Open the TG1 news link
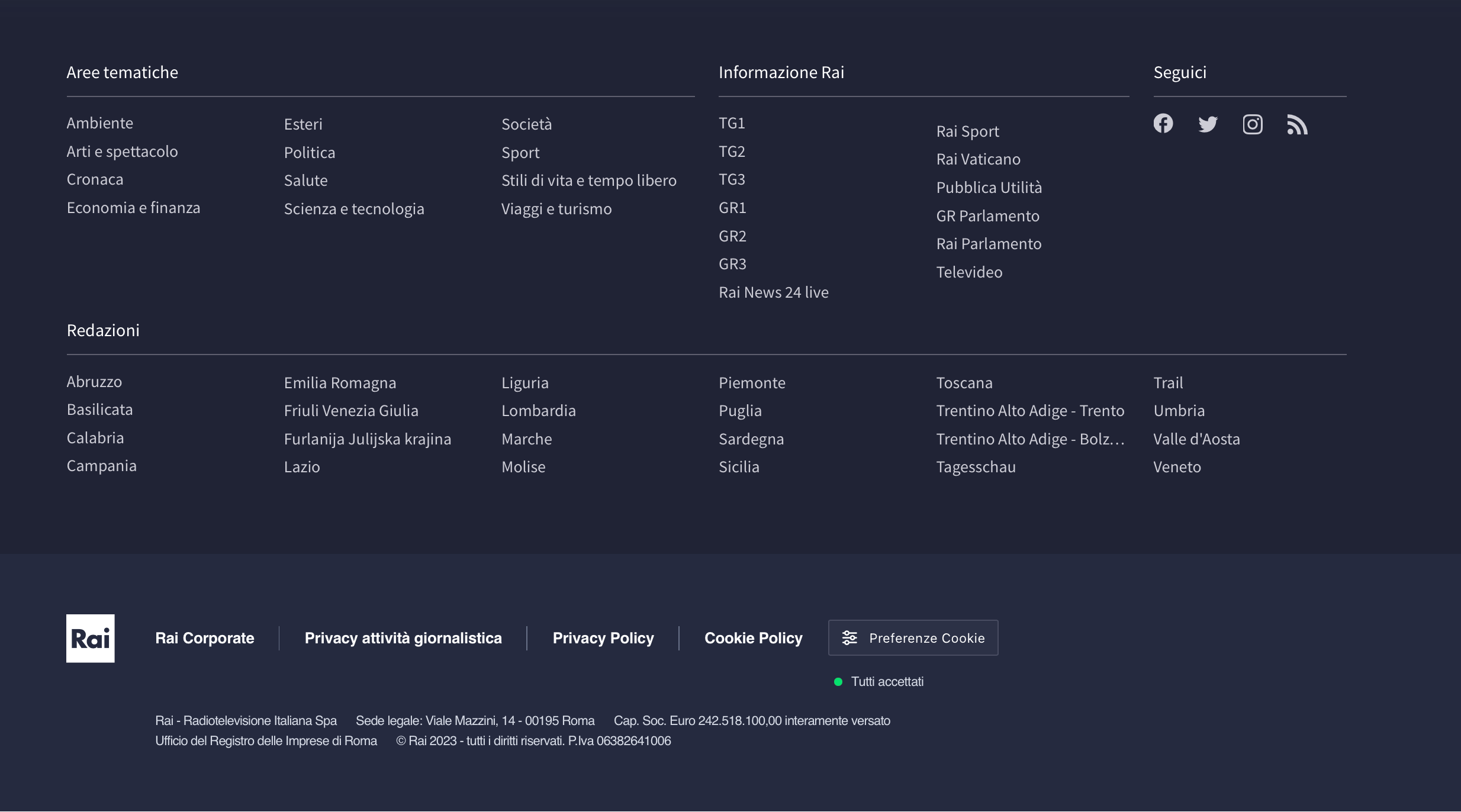Screen dimensions: 1461x812 [732, 123]
